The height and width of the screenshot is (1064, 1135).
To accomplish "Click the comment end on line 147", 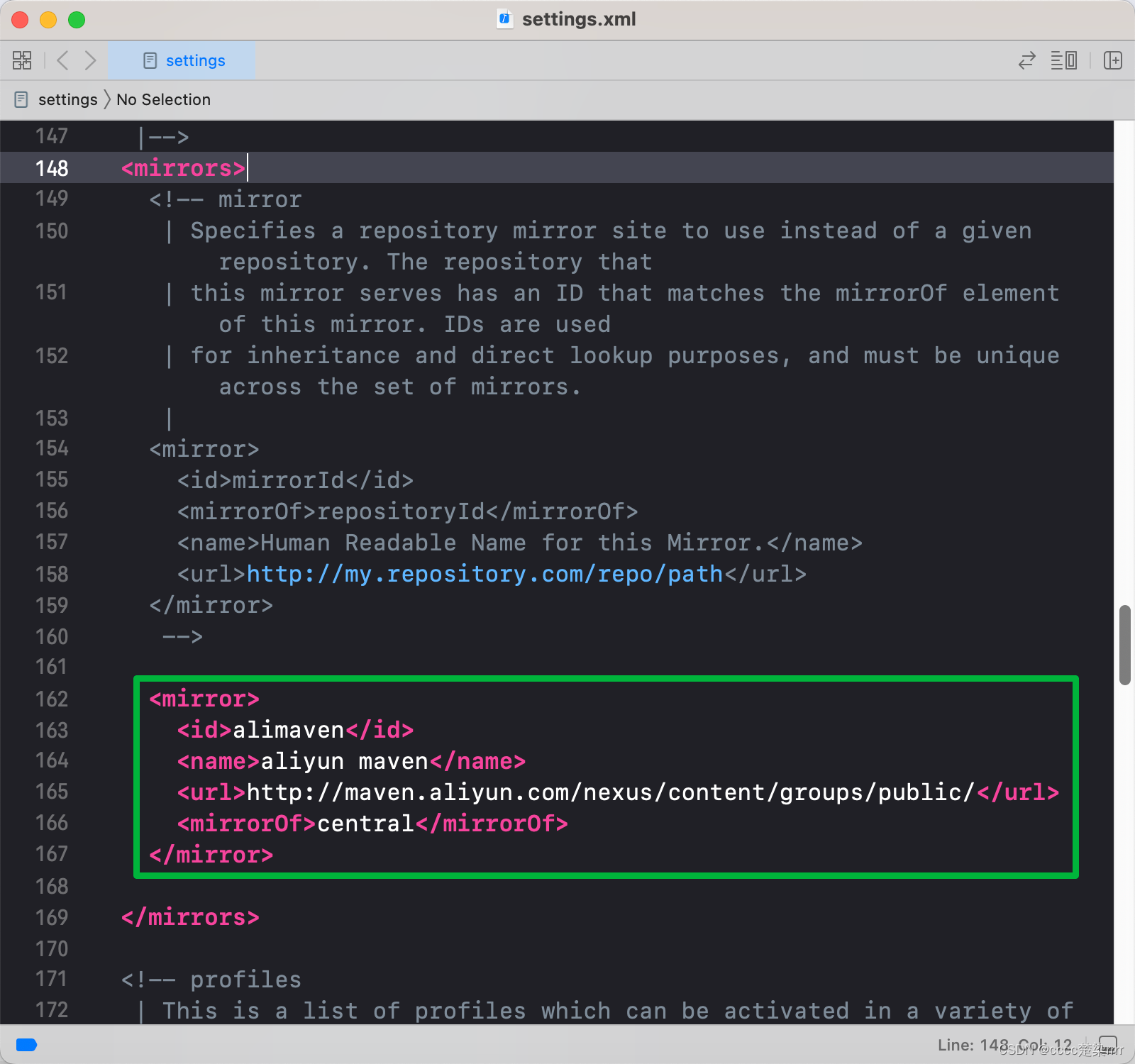I will [165, 137].
